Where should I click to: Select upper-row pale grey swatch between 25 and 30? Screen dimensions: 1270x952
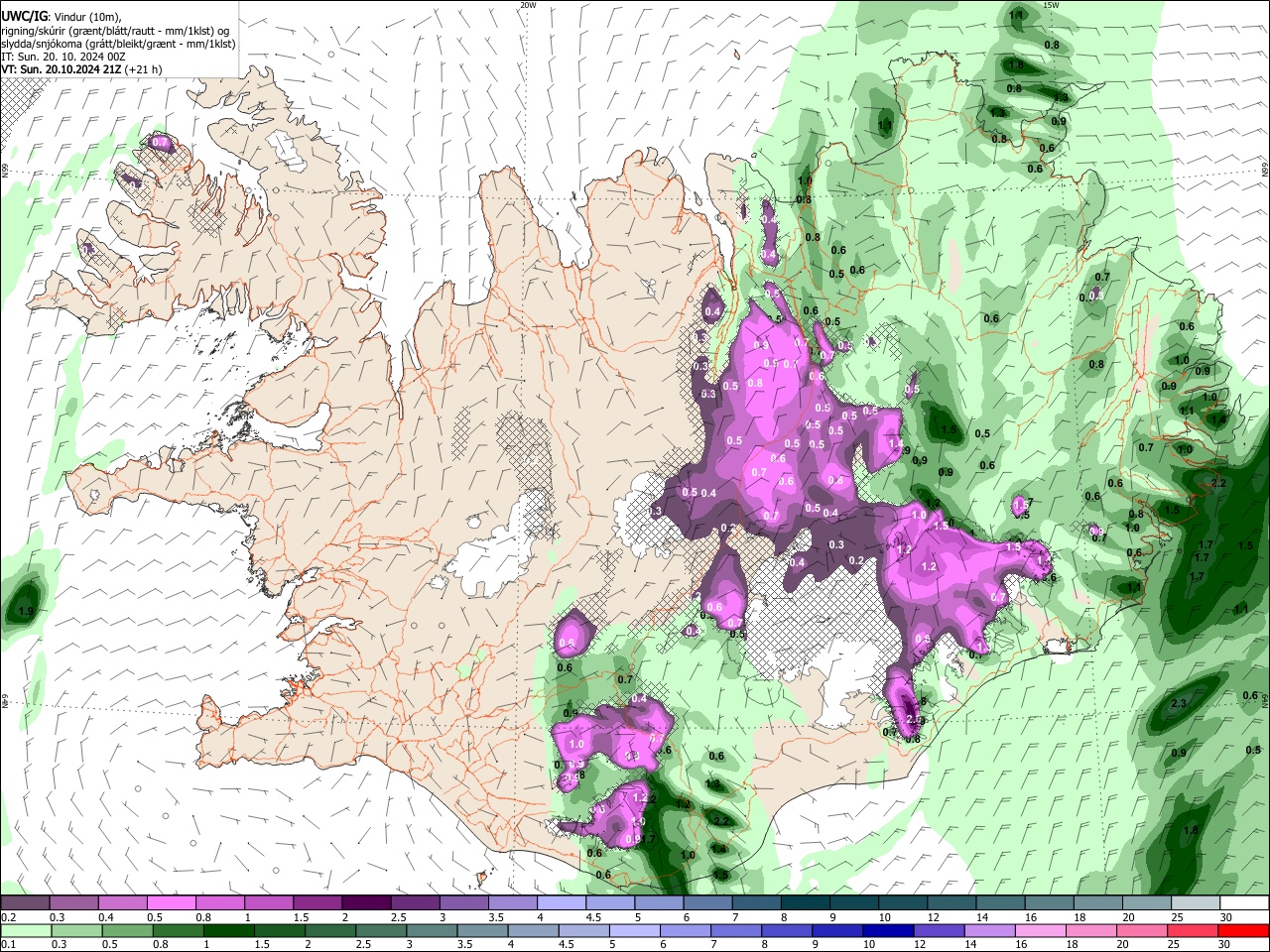pos(1196,903)
